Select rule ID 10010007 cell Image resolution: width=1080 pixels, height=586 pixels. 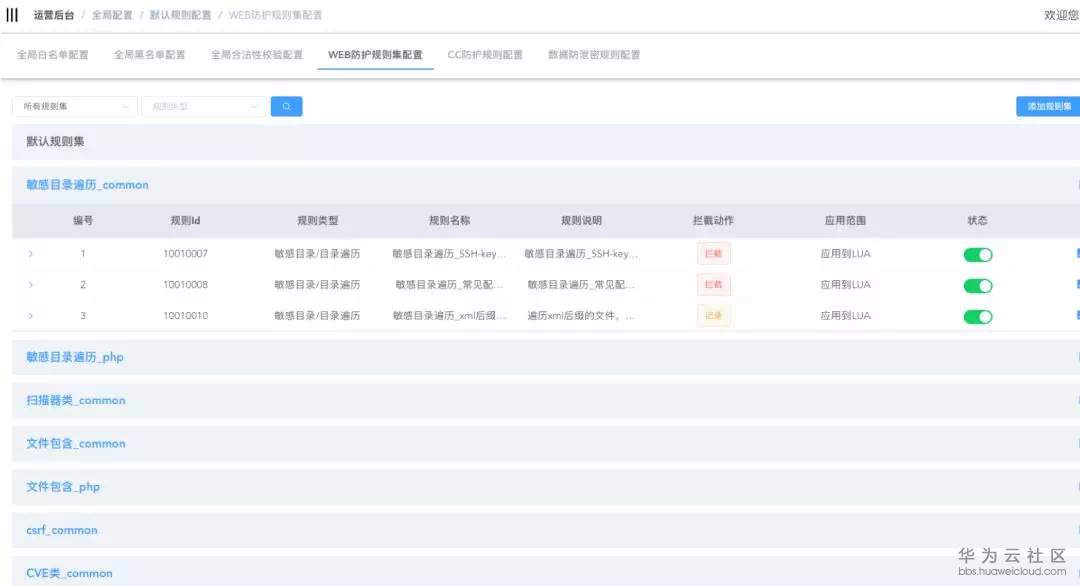pyautogui.click(x=185, y=254)
